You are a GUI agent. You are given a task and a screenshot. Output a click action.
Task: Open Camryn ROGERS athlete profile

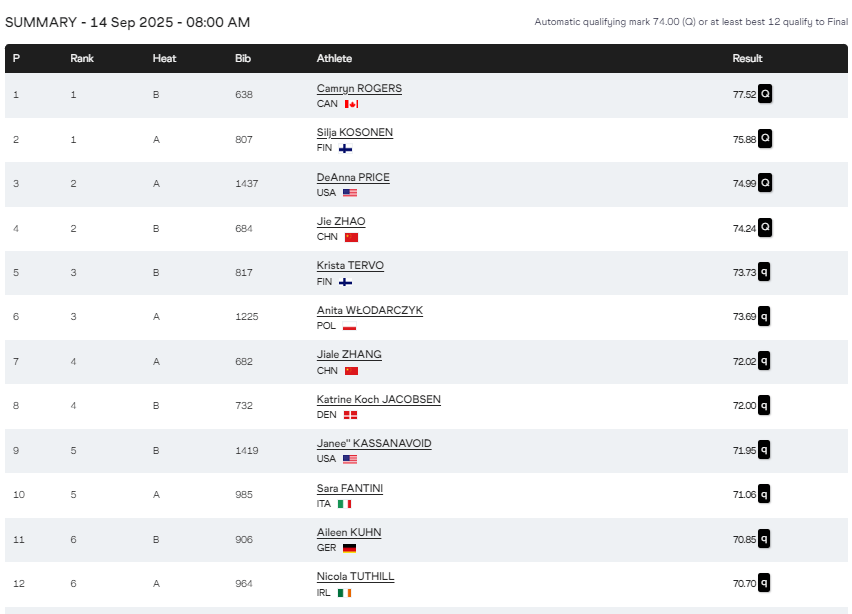(359, 89)
